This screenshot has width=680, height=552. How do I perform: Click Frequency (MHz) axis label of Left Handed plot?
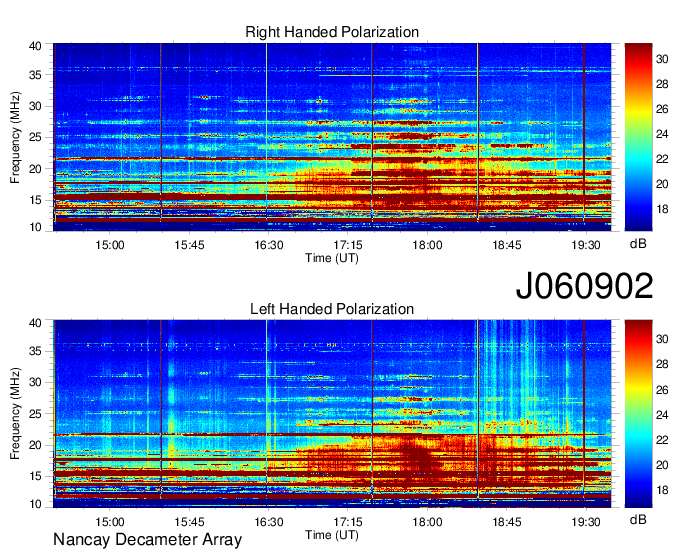click(x=15, y=414)
